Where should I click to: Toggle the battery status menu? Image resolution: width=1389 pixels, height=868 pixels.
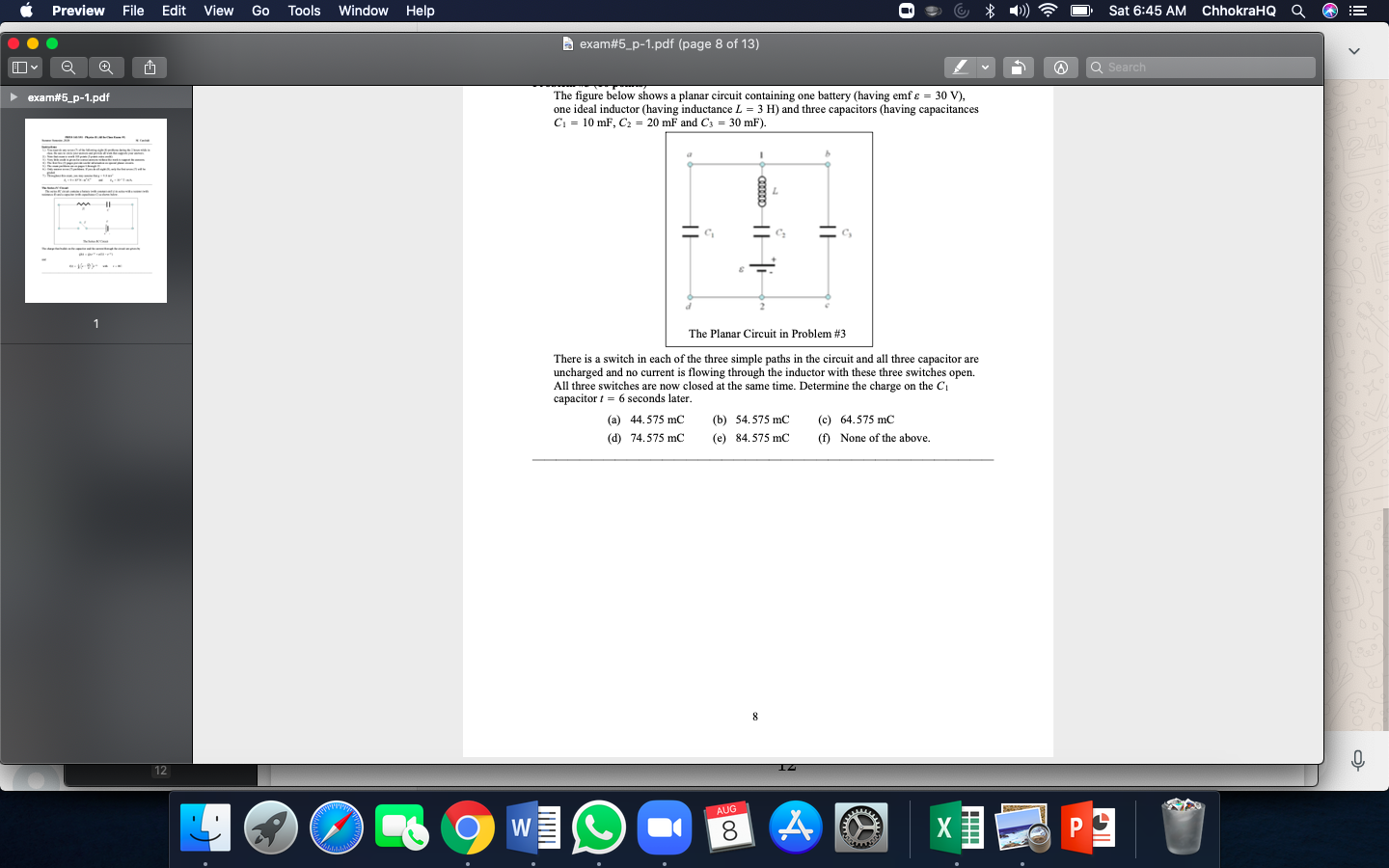click(x=1081, y=11)
